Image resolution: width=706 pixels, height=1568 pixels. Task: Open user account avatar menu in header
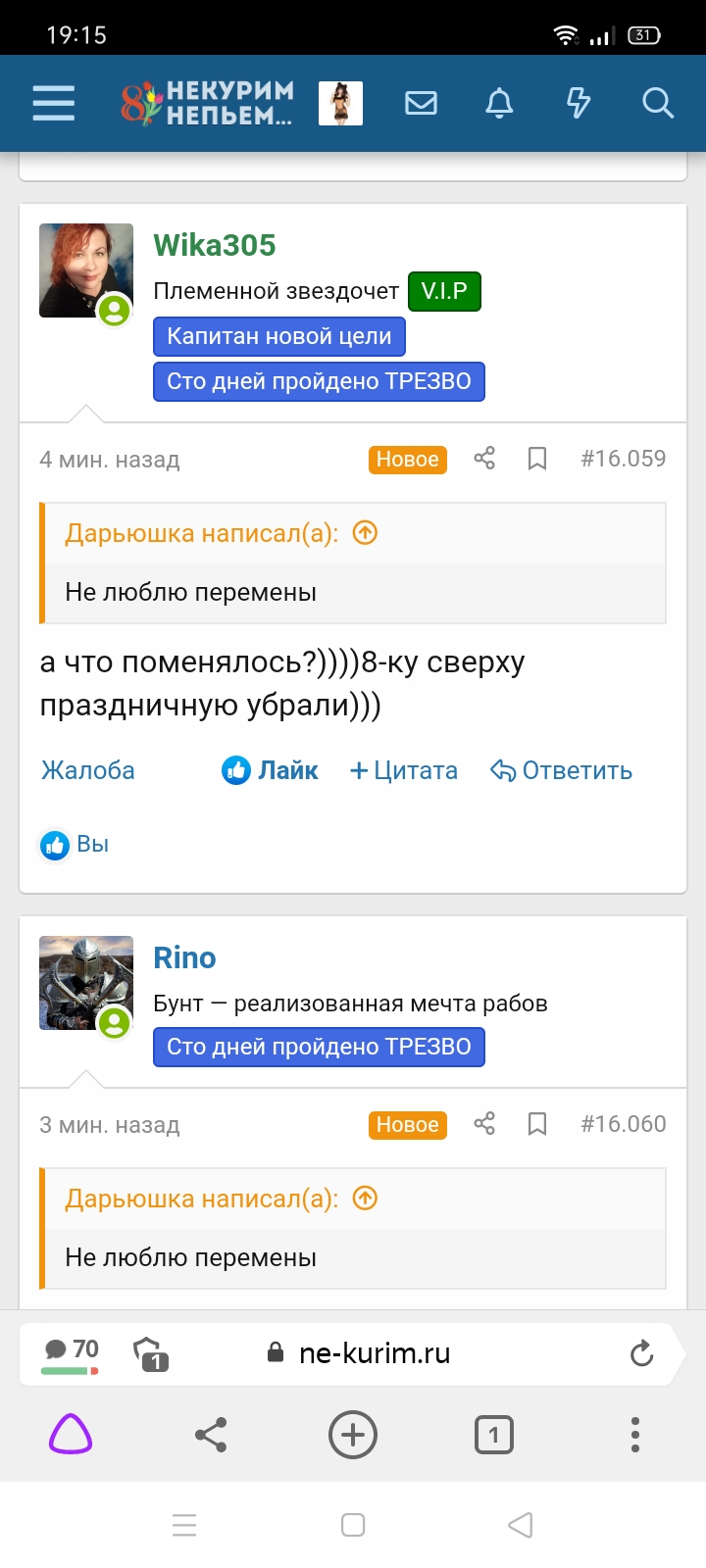(340, 103)
